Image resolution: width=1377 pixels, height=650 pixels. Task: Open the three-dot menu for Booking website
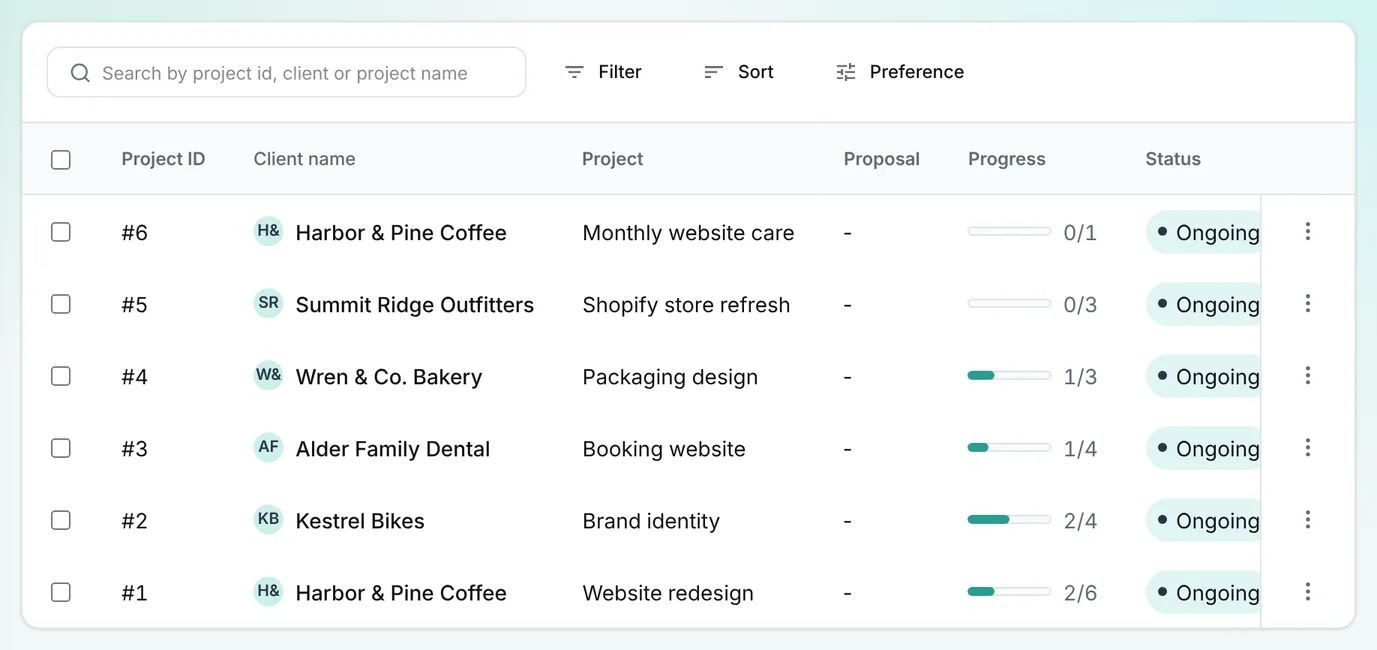click(x=1308, y=448)
